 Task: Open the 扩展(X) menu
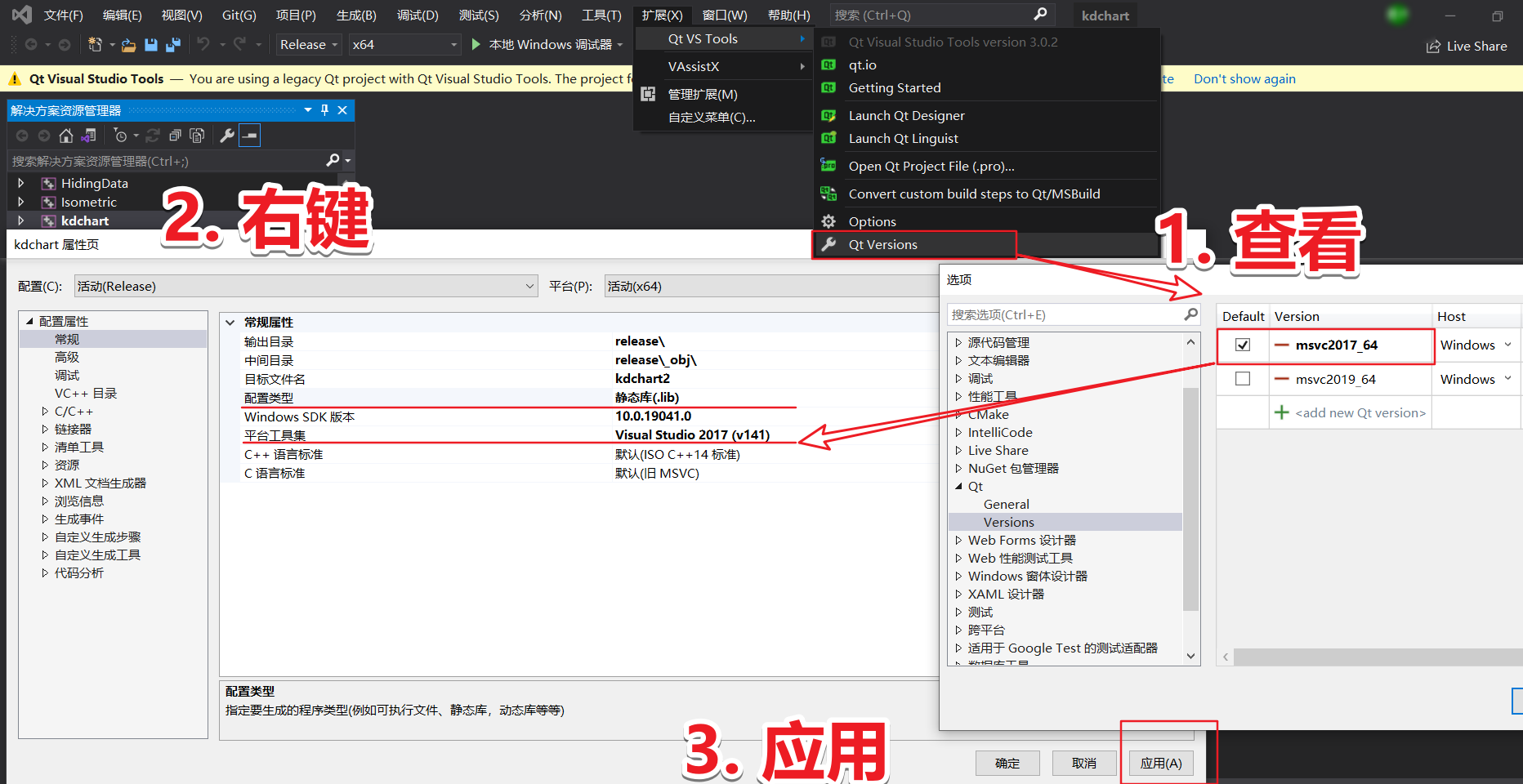point(662,15)
